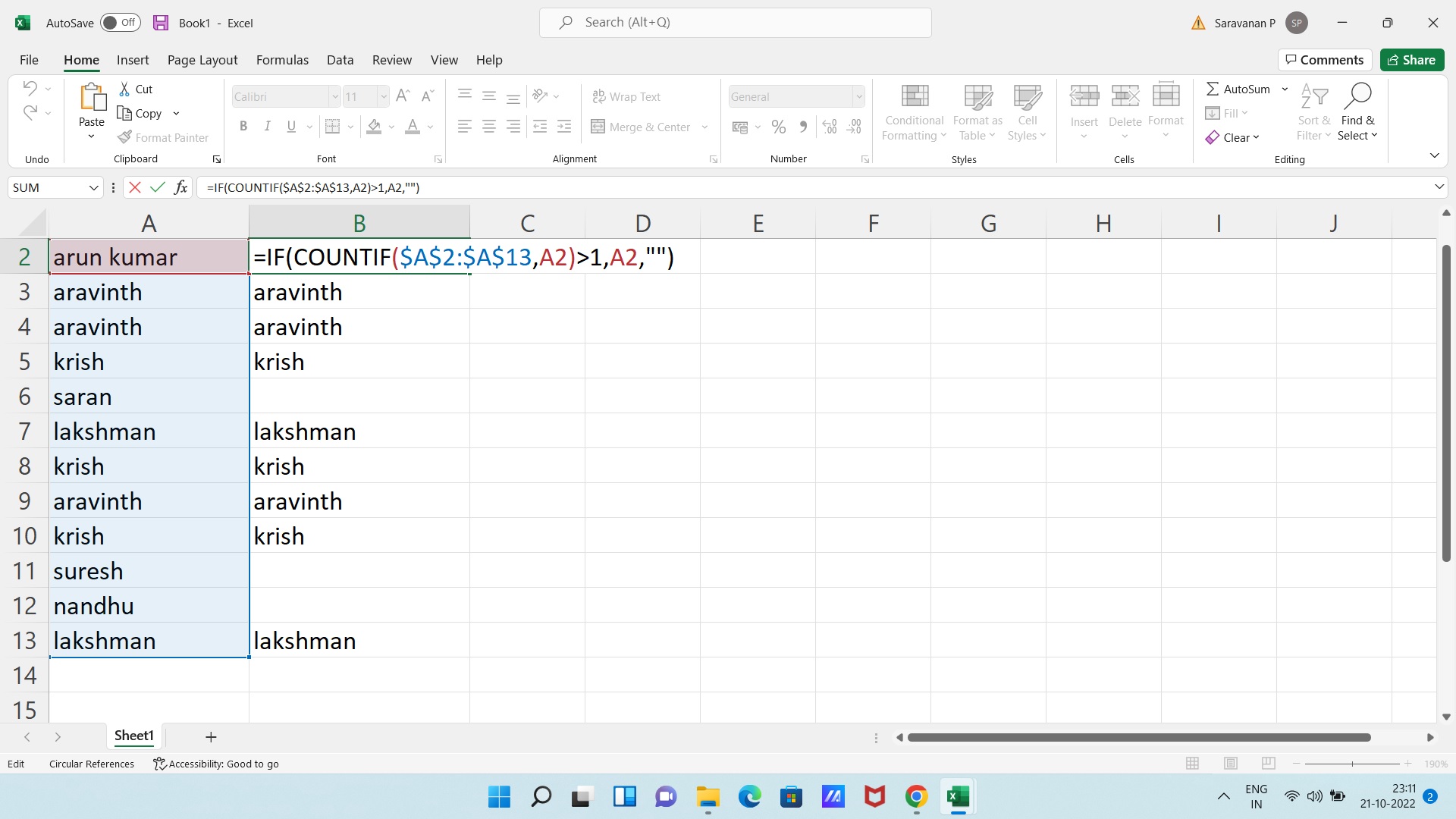Viewport: 1456px width, 819px height.
Task: Click the Save icon in title bar
Action: pos(161,23)
